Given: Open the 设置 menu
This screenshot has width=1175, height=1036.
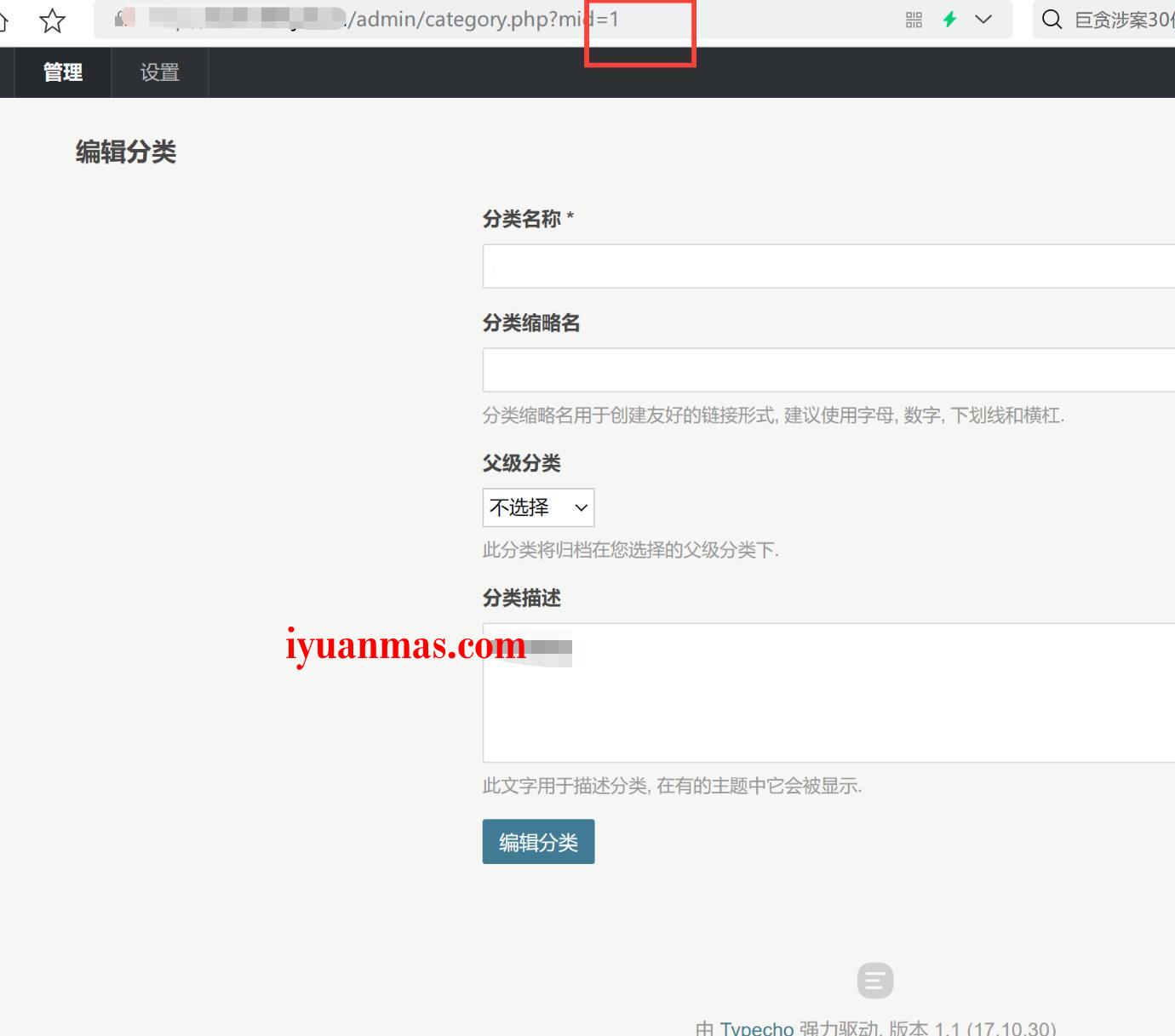Looking at the screenshot, I should 160,72.
